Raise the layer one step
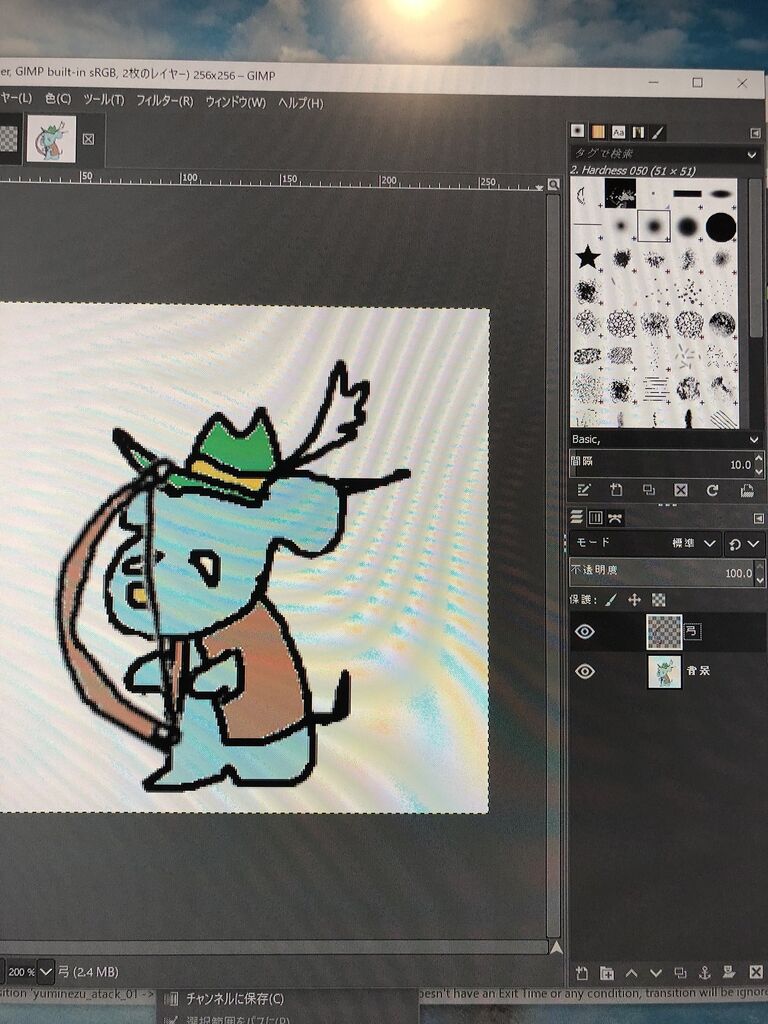 click(631, 973)
